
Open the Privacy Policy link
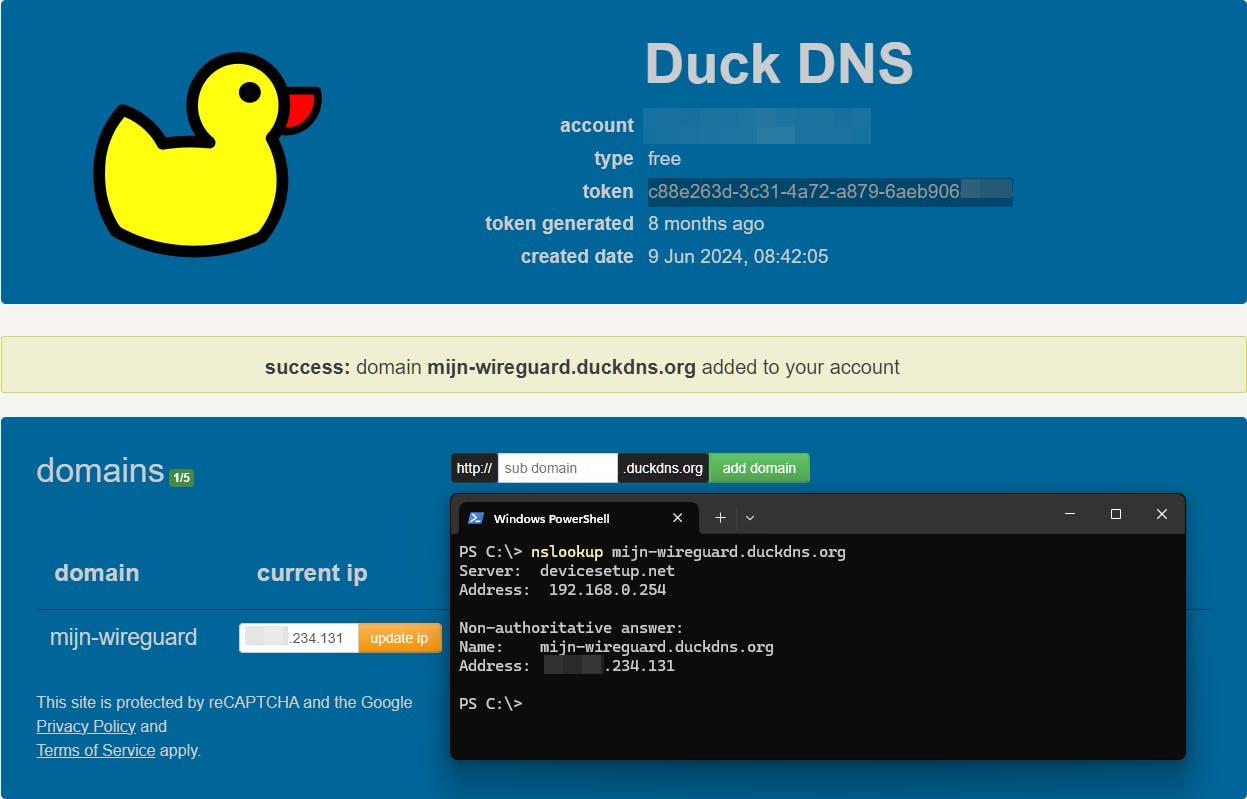[85, 726]
